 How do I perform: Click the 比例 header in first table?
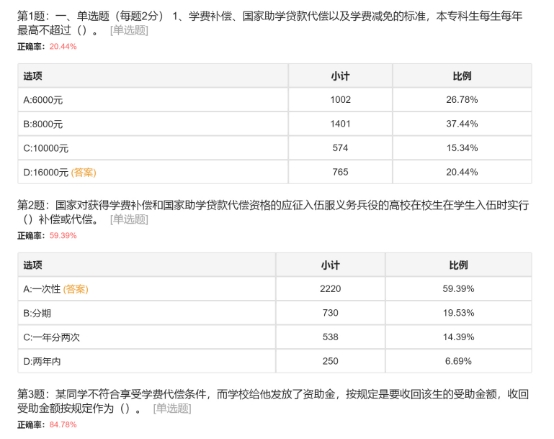click(462, 76)
